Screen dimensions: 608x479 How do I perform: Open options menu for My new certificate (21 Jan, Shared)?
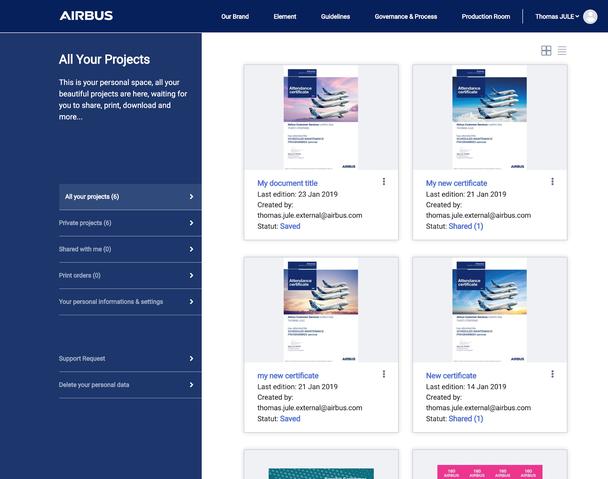[553, 182]
